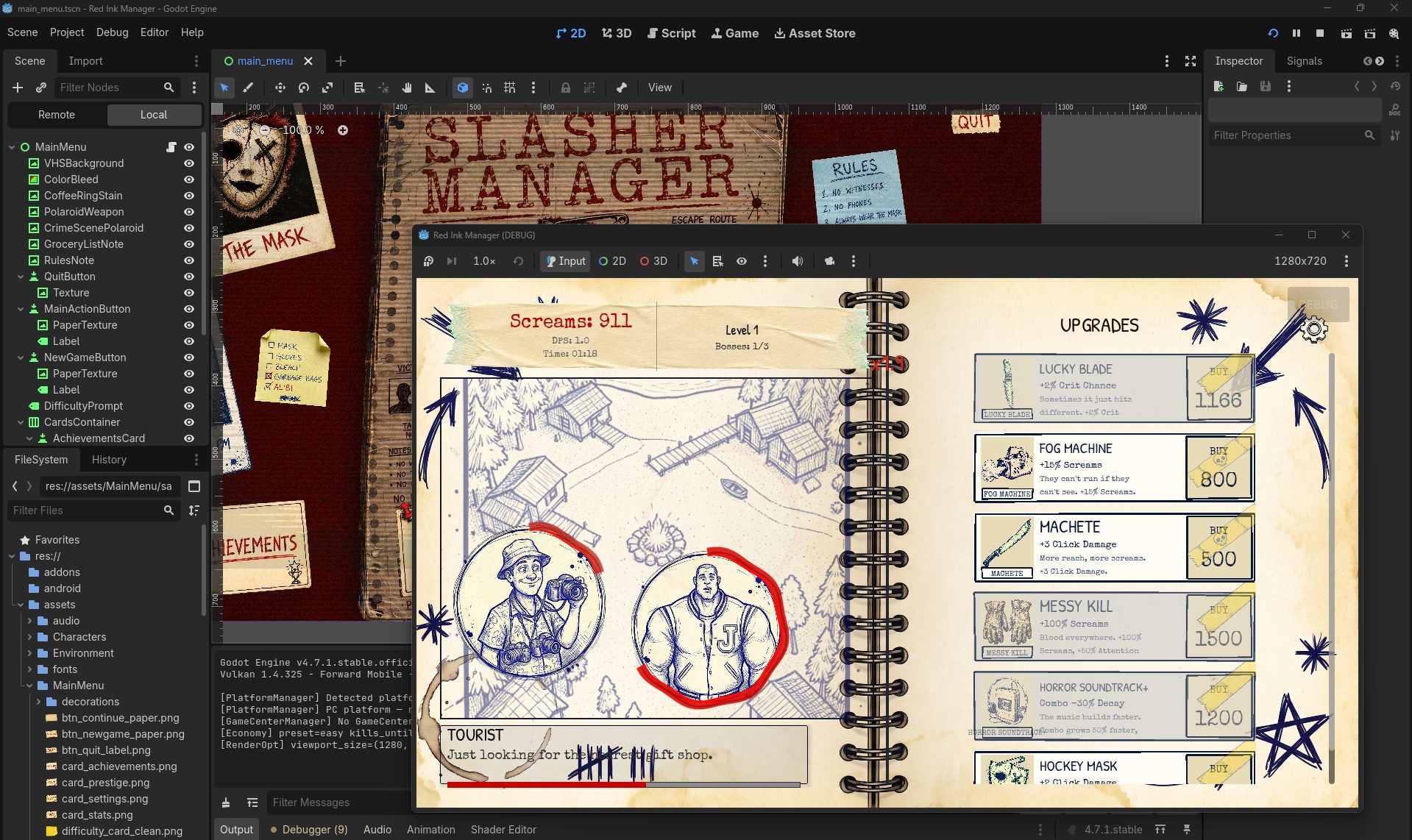Collapse the QuitButton node

[21, 277]
